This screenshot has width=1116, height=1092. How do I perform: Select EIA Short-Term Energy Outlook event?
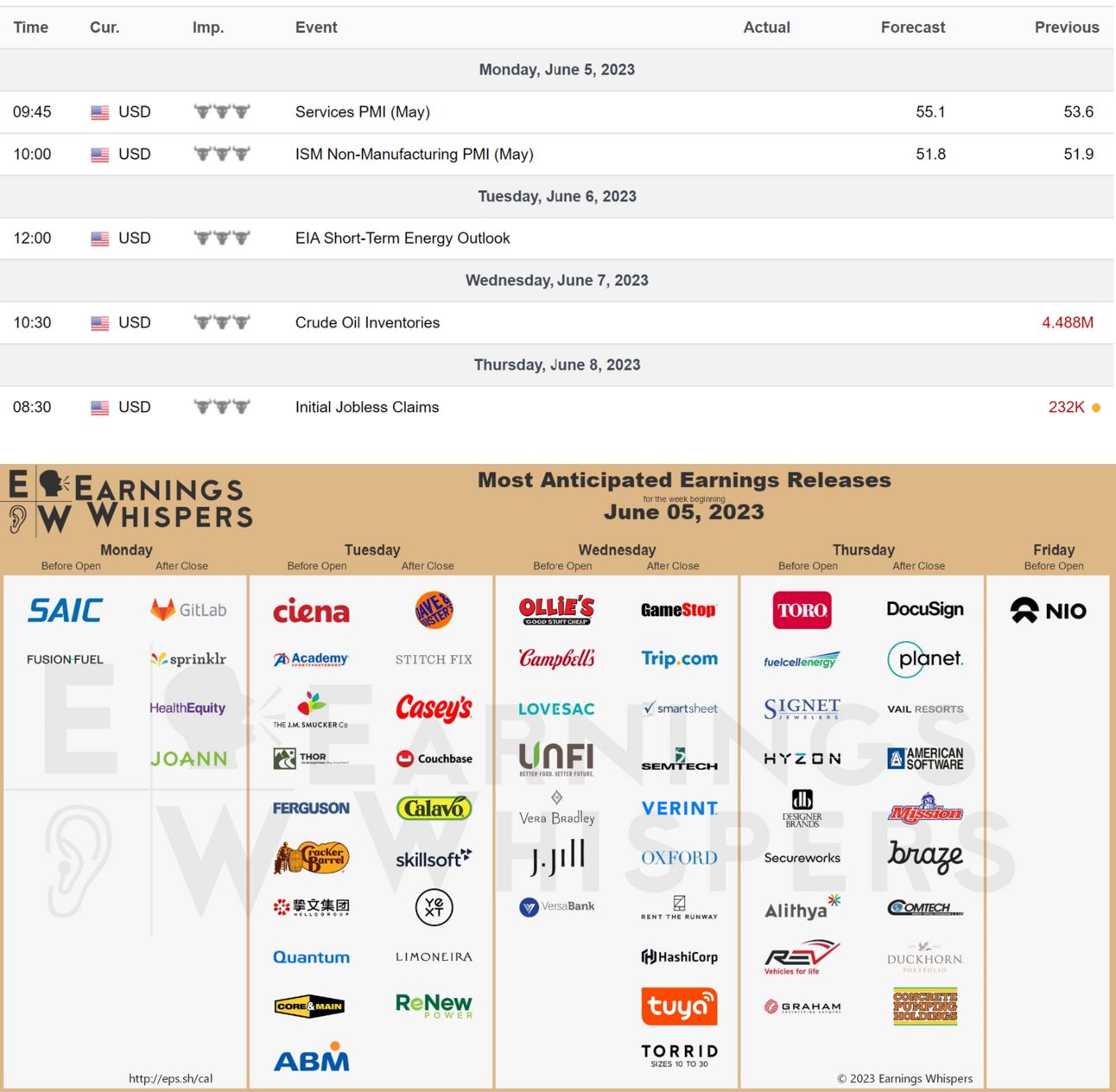[403, 238]
